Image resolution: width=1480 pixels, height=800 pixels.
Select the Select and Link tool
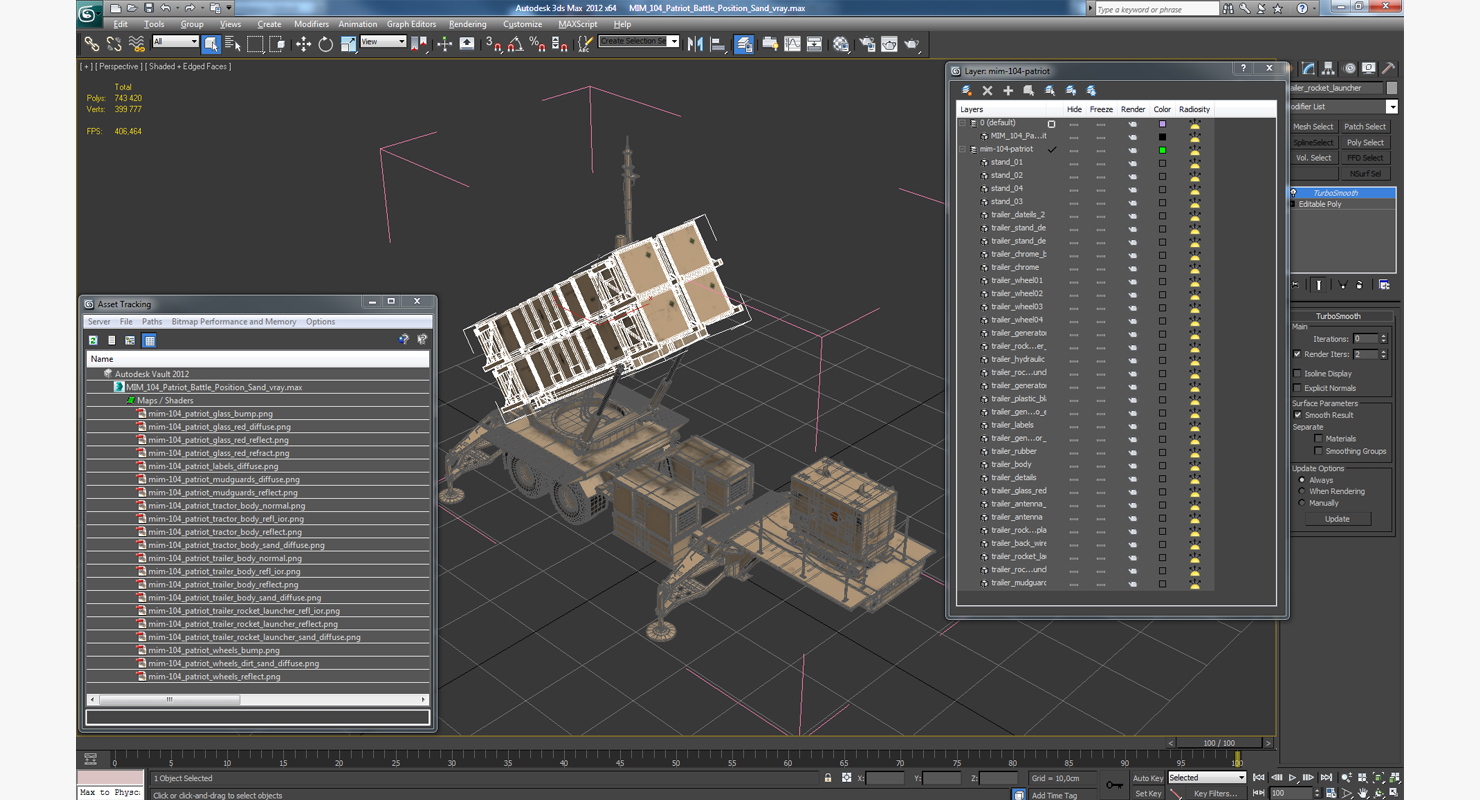(91, 44)
